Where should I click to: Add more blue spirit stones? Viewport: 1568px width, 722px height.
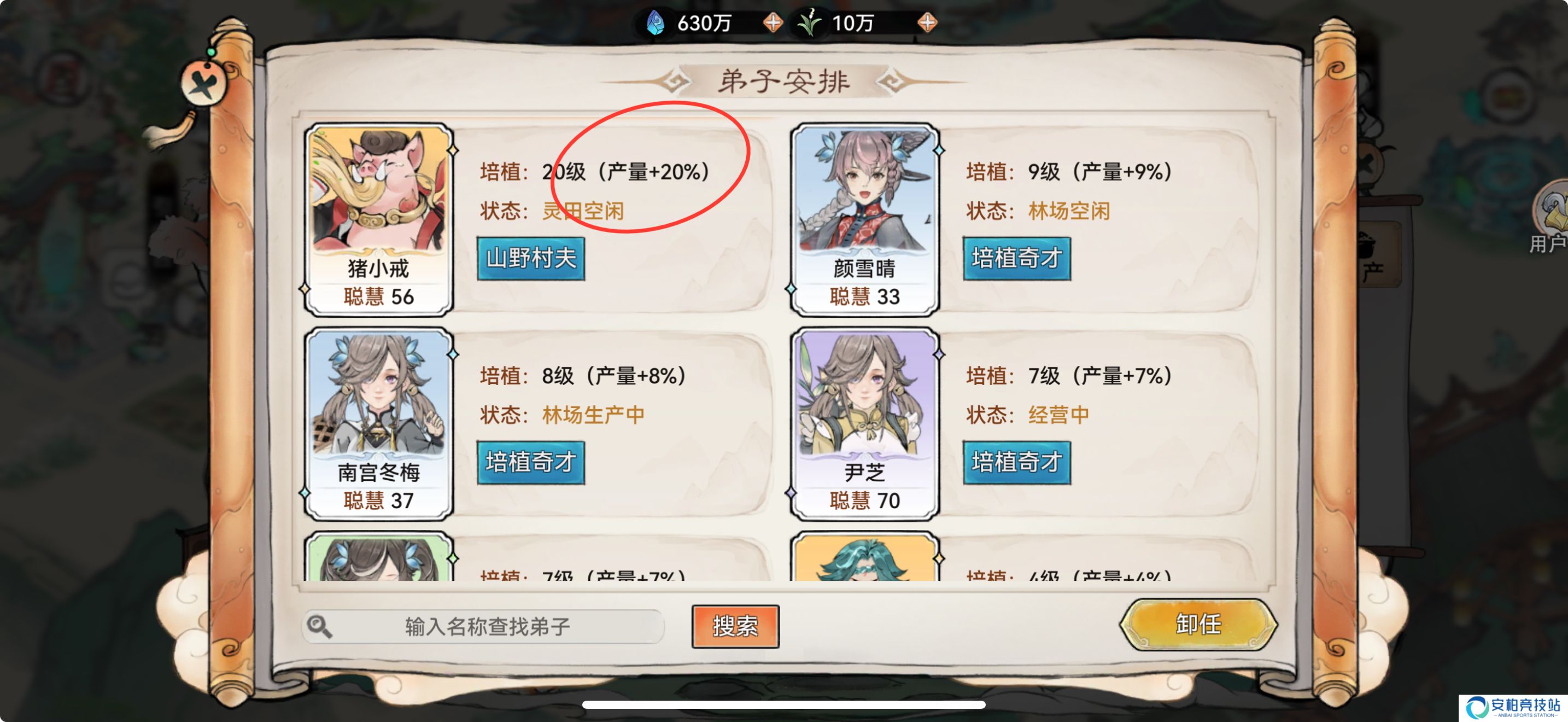tap(773, 23)
